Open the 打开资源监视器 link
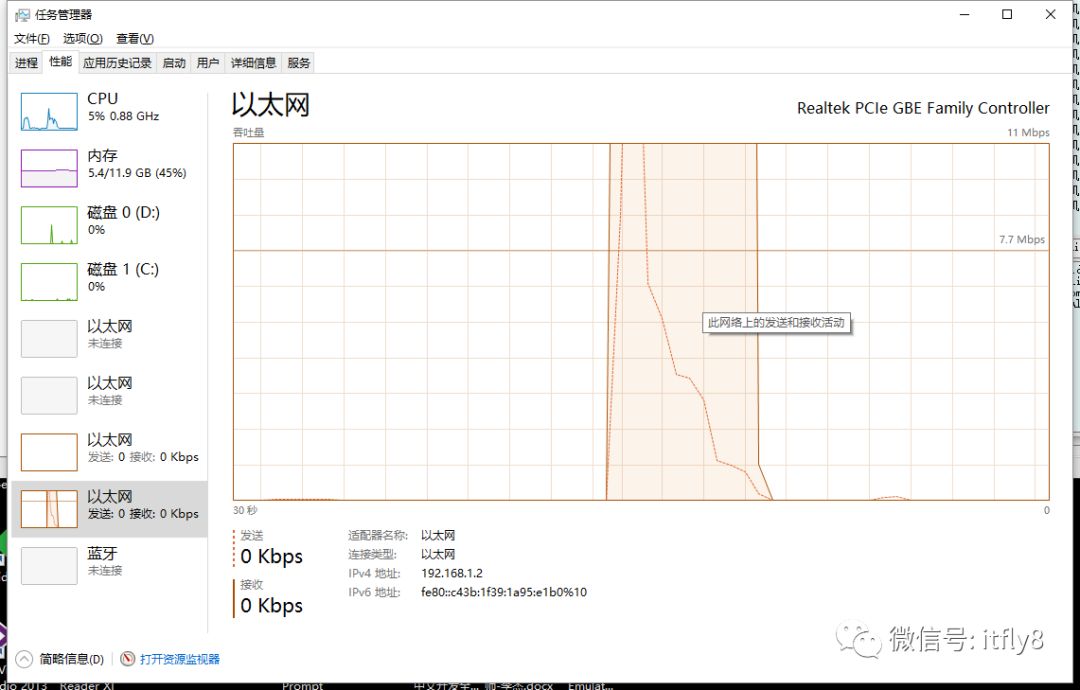The height and width of the screenshot is (690, 1080). [x=180, y=659]
